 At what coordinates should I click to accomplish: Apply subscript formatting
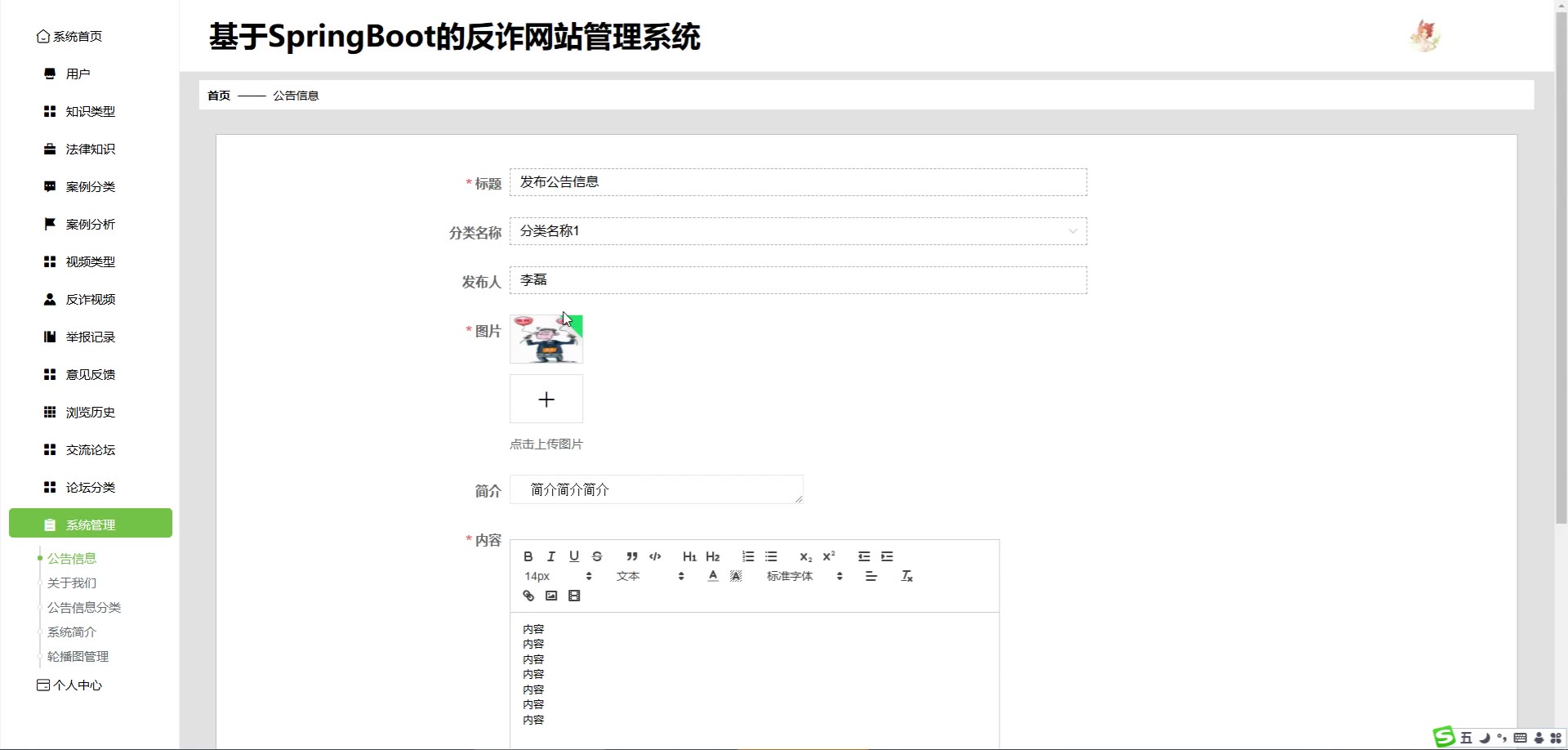tap(806, 556)
